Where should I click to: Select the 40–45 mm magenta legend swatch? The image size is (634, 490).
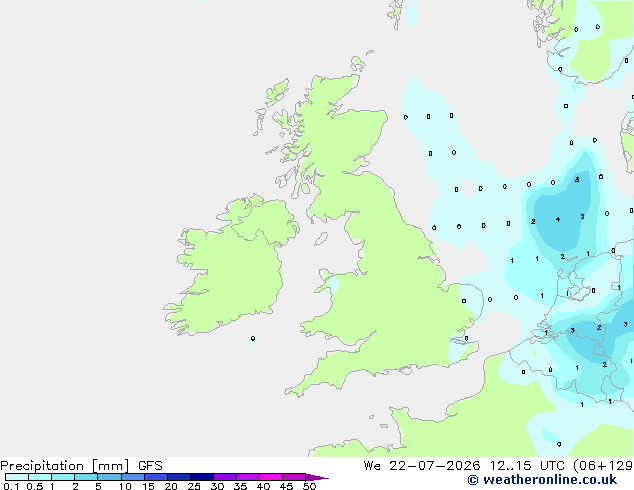tap(271, 477)
